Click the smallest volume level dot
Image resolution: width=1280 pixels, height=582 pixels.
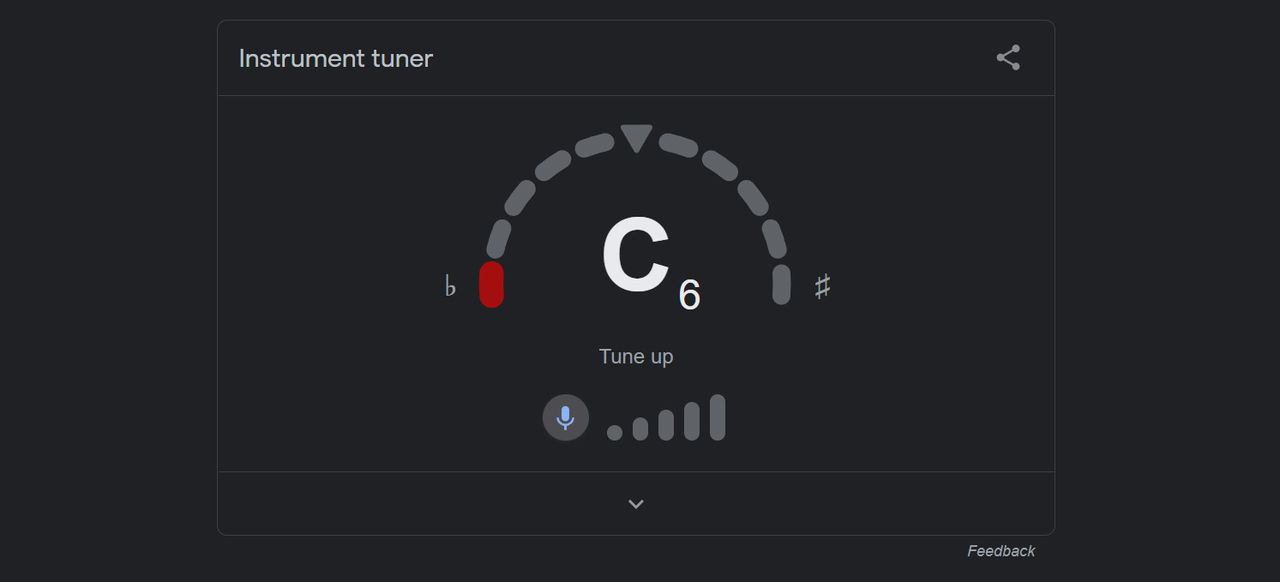pyautogui.click(x=615, y=432)
